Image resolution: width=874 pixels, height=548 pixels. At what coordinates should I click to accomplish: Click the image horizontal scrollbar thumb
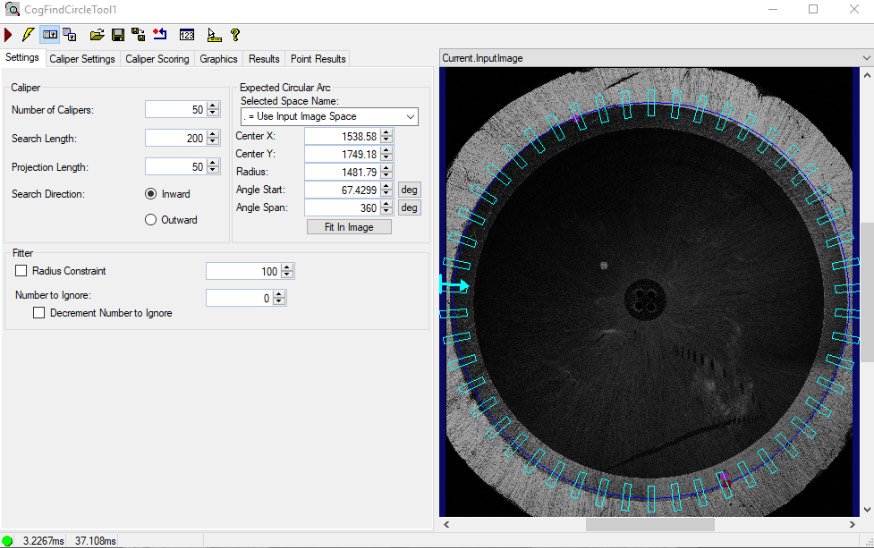pyautogui.click(x=650, y=524)
